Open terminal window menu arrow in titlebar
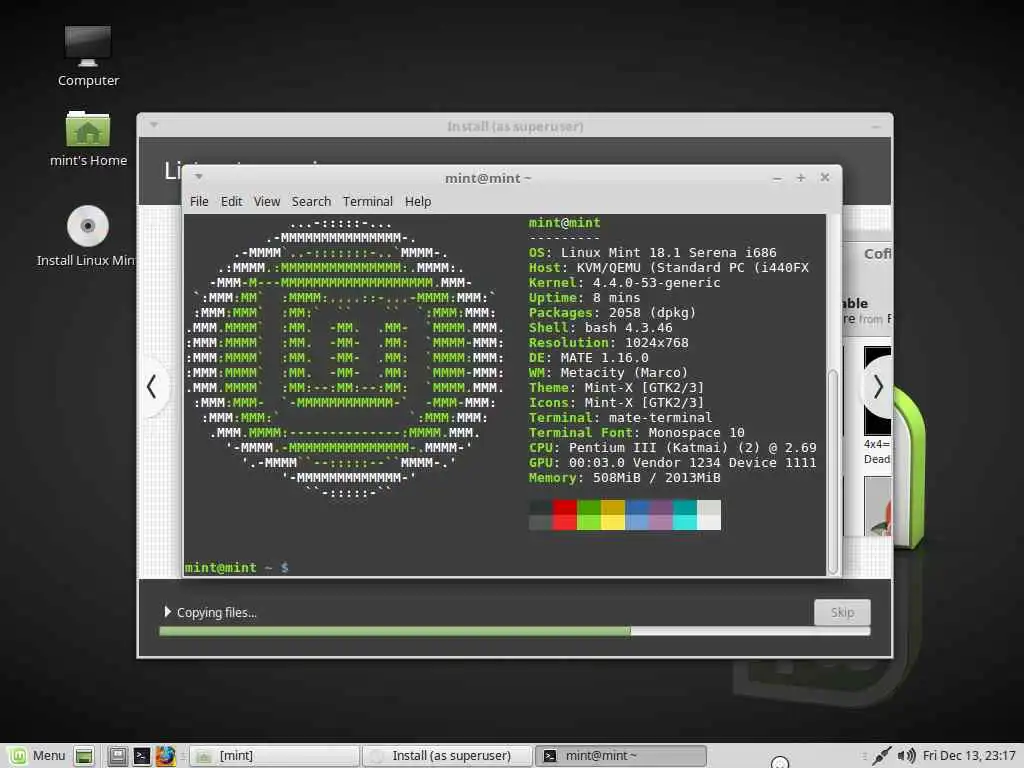The height and width of the screenshot is (768, 1024). 199,176
